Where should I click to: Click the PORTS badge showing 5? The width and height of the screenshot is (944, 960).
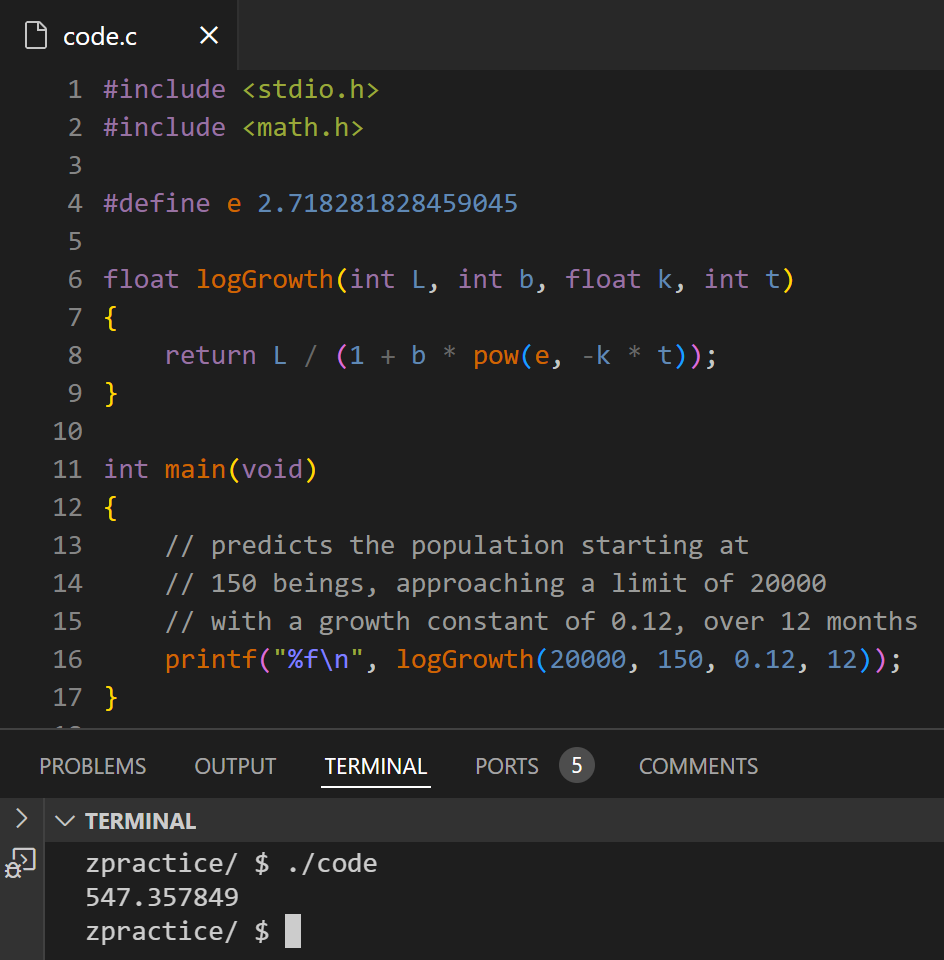tap(577, 765)
